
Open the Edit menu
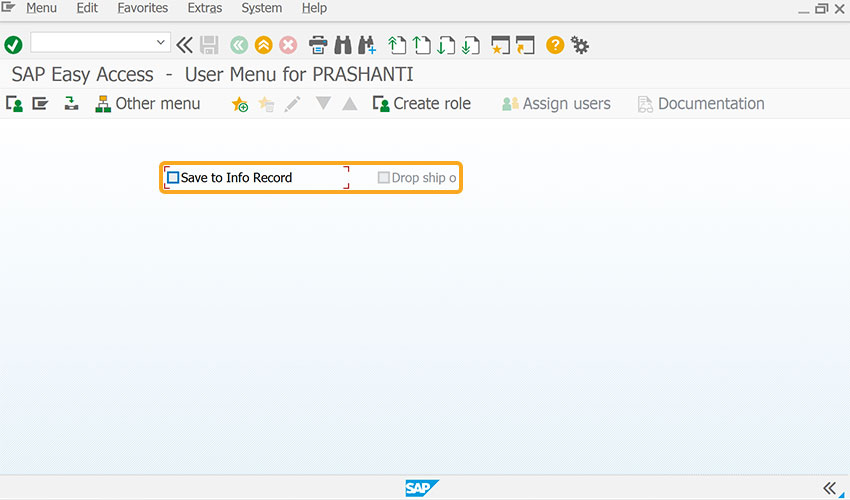click(87, 8)
